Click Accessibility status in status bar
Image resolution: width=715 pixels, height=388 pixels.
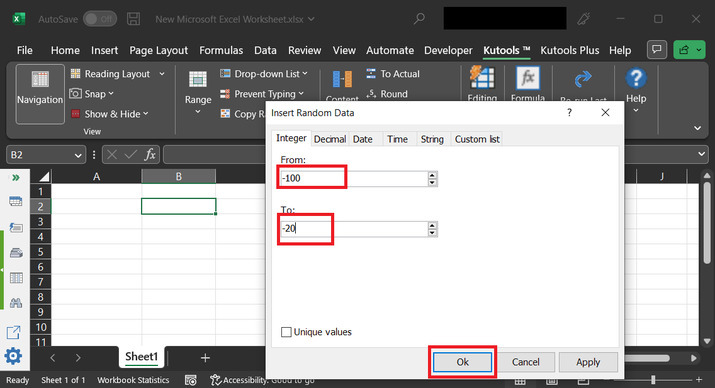pyautogui.click(x=262, y=380)
